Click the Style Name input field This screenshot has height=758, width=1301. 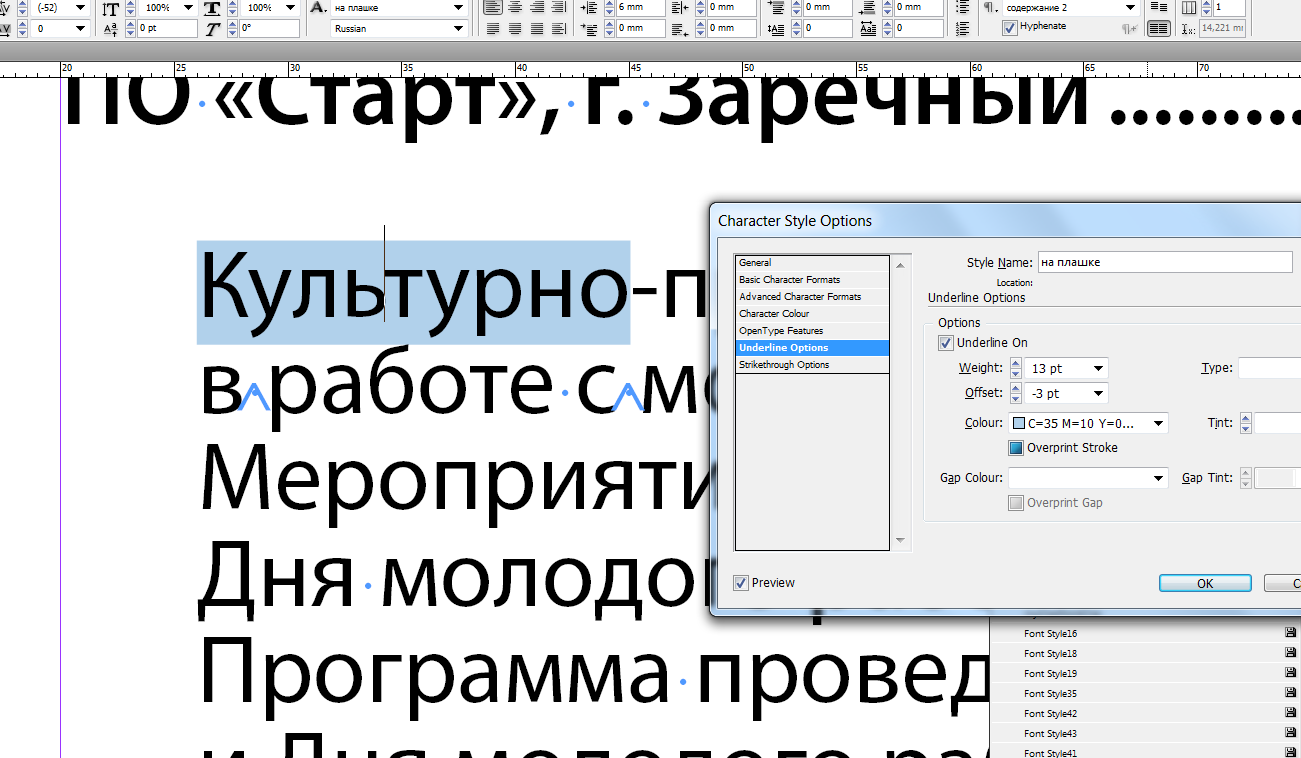click(1165, 262)
